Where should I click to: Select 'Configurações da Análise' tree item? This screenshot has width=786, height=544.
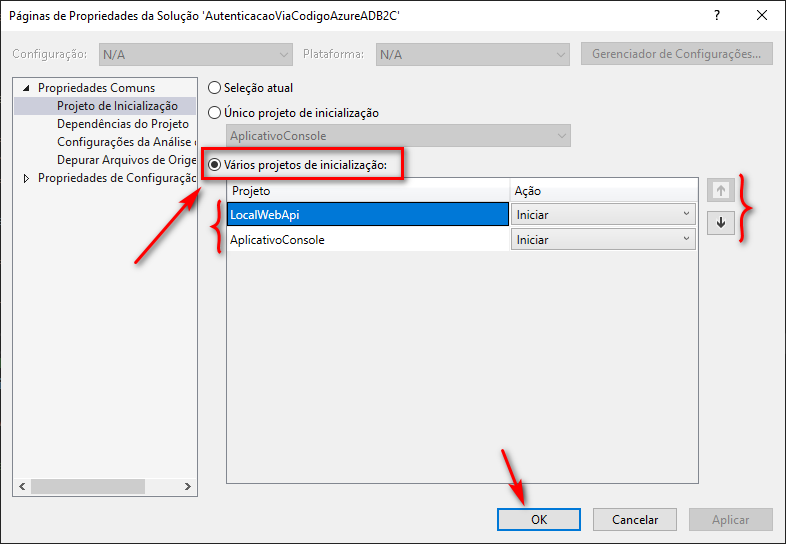125,142
